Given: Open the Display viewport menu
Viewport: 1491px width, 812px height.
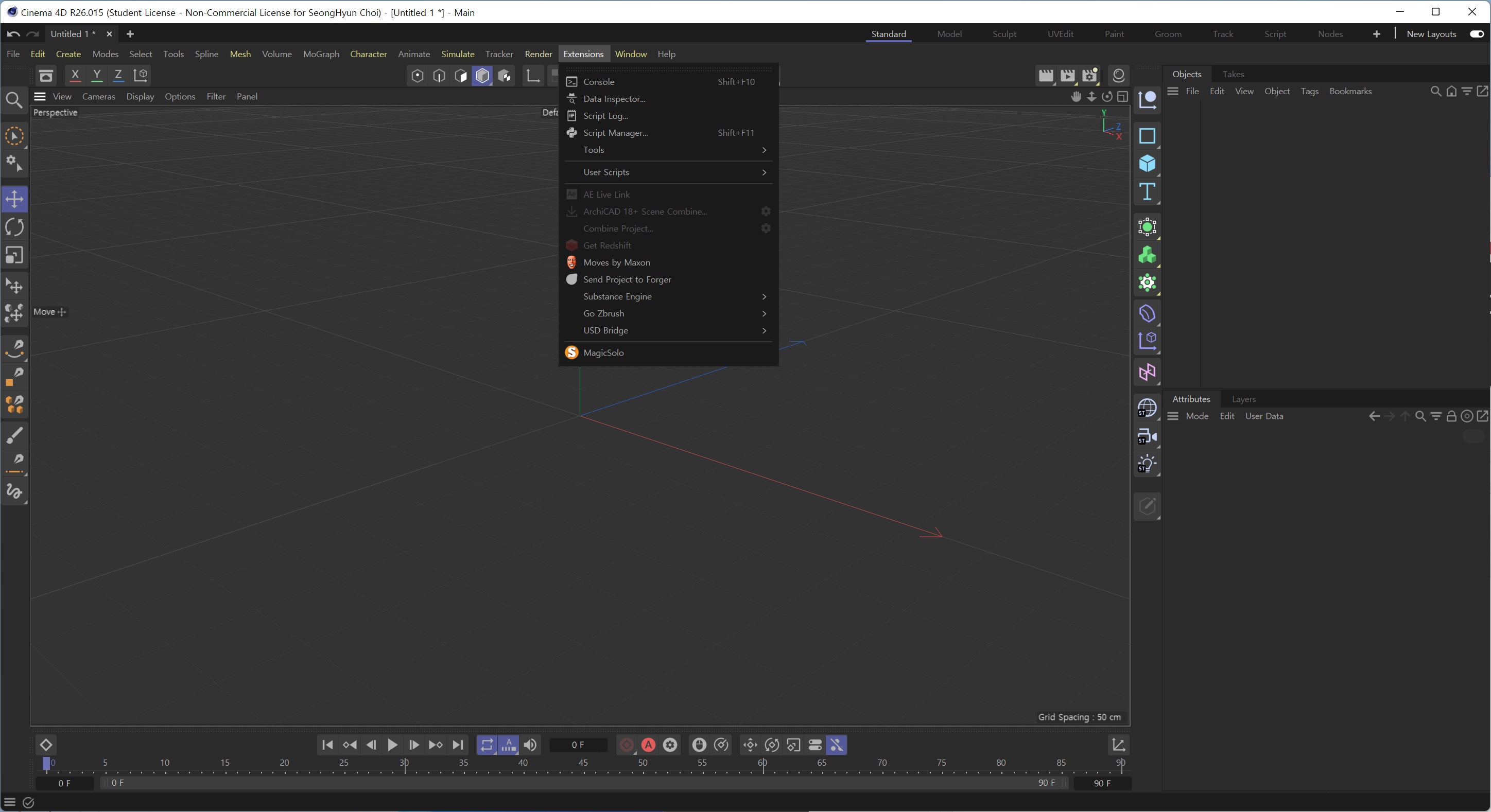Looking at the screenshot, I should (140, 97).
